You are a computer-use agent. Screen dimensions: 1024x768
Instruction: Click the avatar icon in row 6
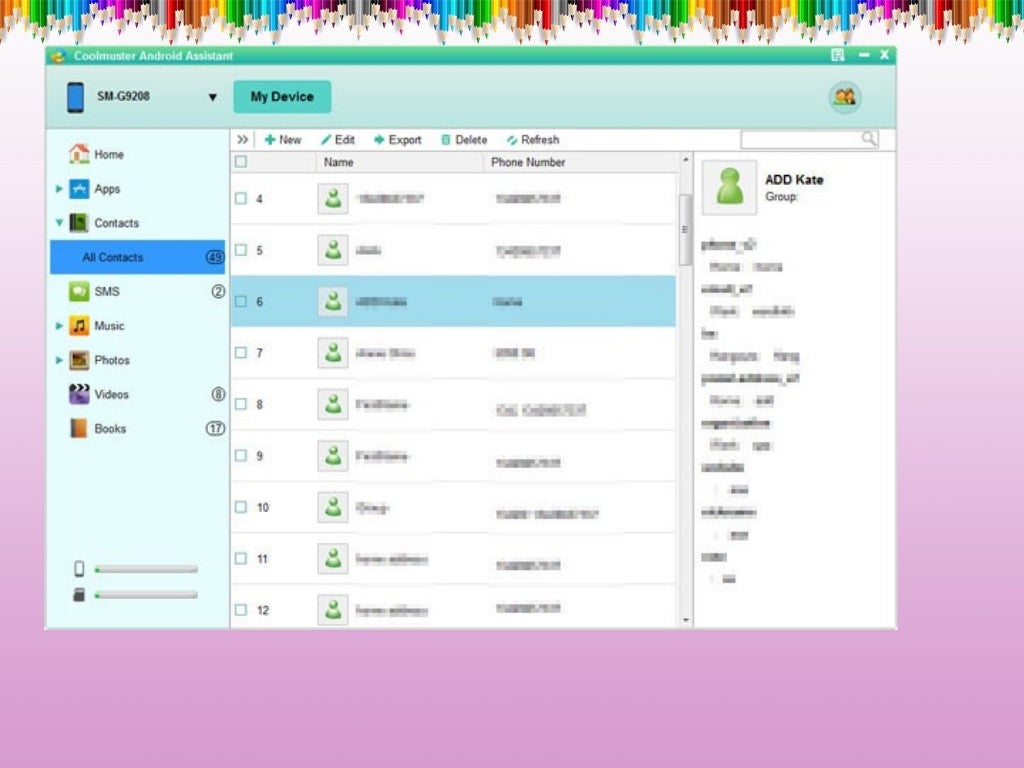pyautogui.click(x=333, y=301)
